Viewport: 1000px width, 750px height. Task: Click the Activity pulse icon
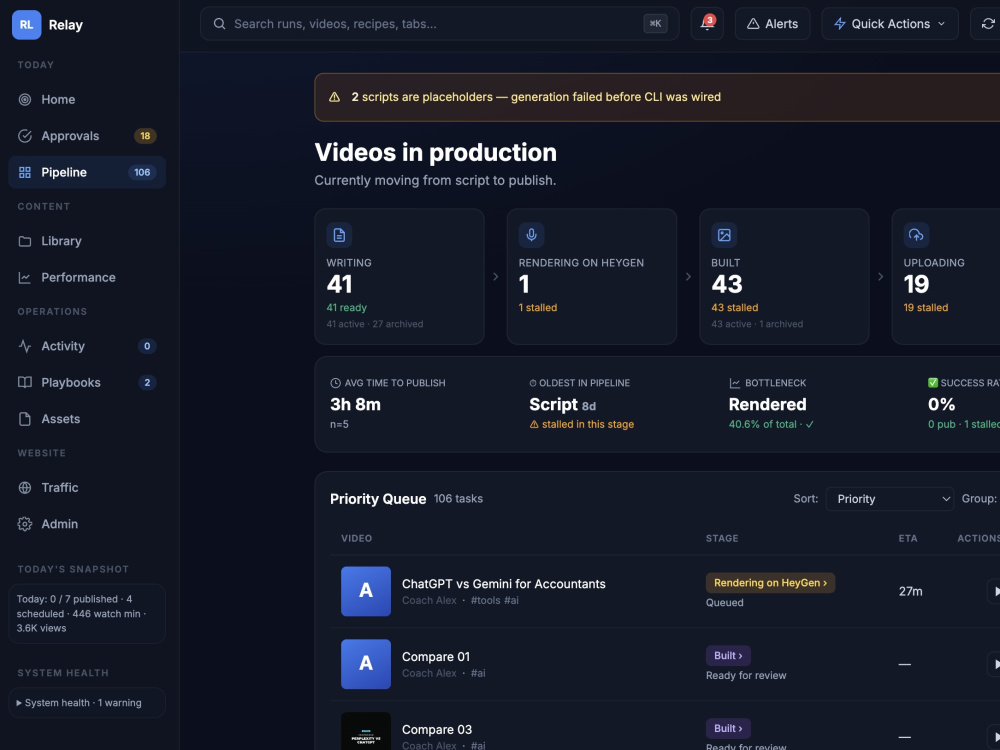[x=25, y=346]
